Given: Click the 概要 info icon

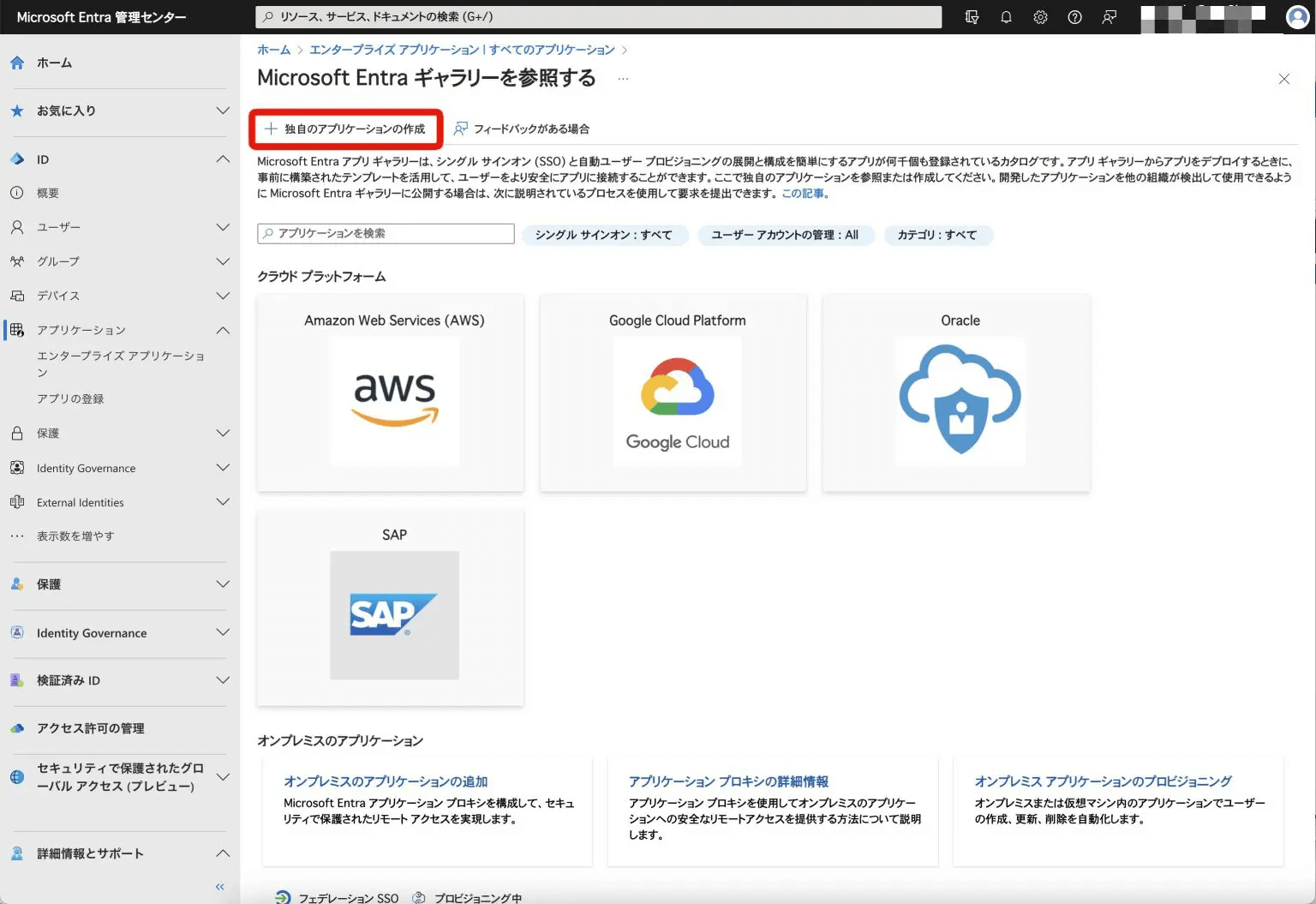Looking at the screenshot, I should pyautogui.click(x=17, y=193).
